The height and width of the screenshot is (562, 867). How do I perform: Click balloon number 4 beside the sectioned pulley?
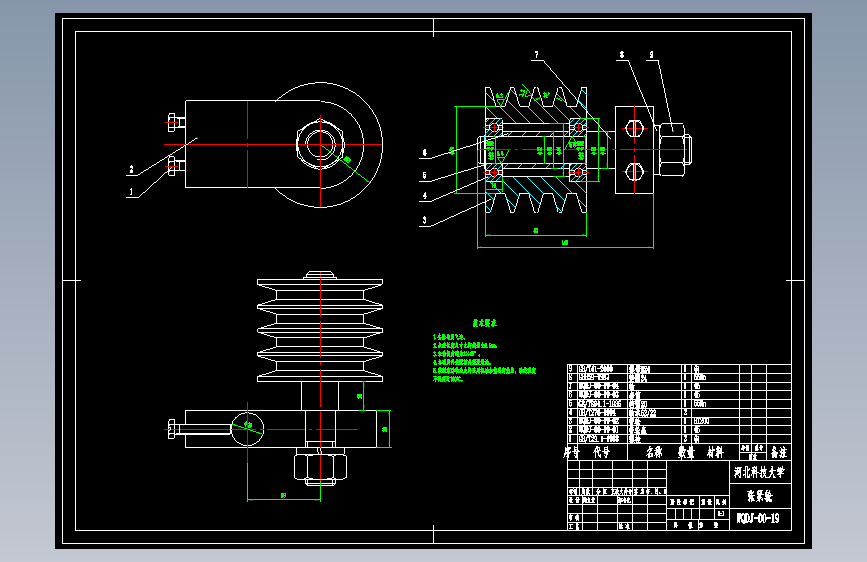click(424, 196)
